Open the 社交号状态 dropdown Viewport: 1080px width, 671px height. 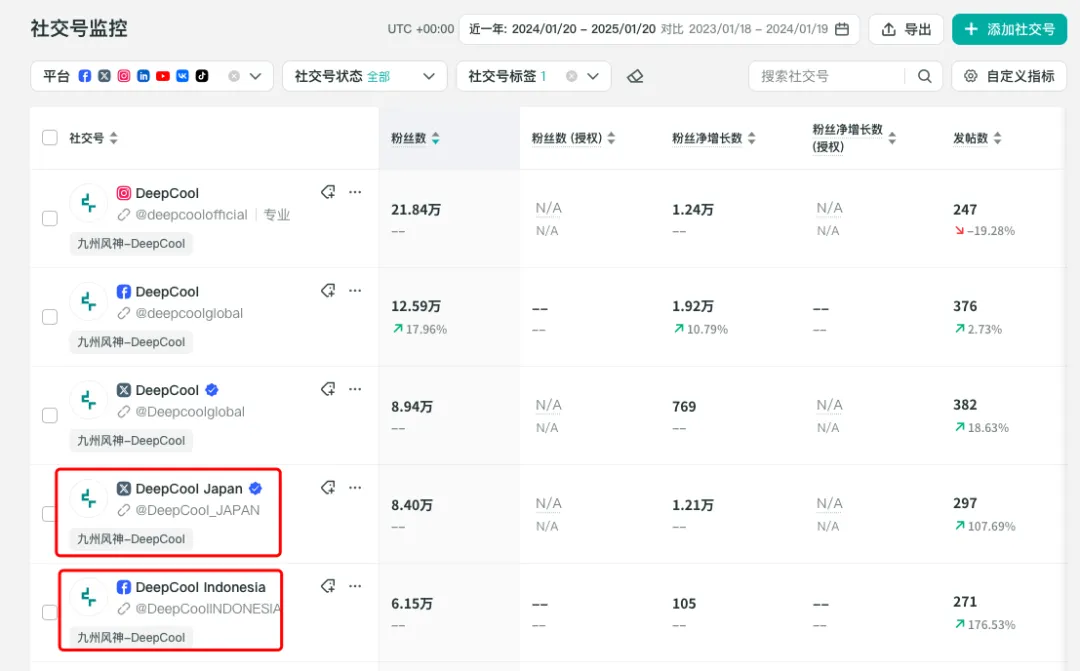point(364,76)
